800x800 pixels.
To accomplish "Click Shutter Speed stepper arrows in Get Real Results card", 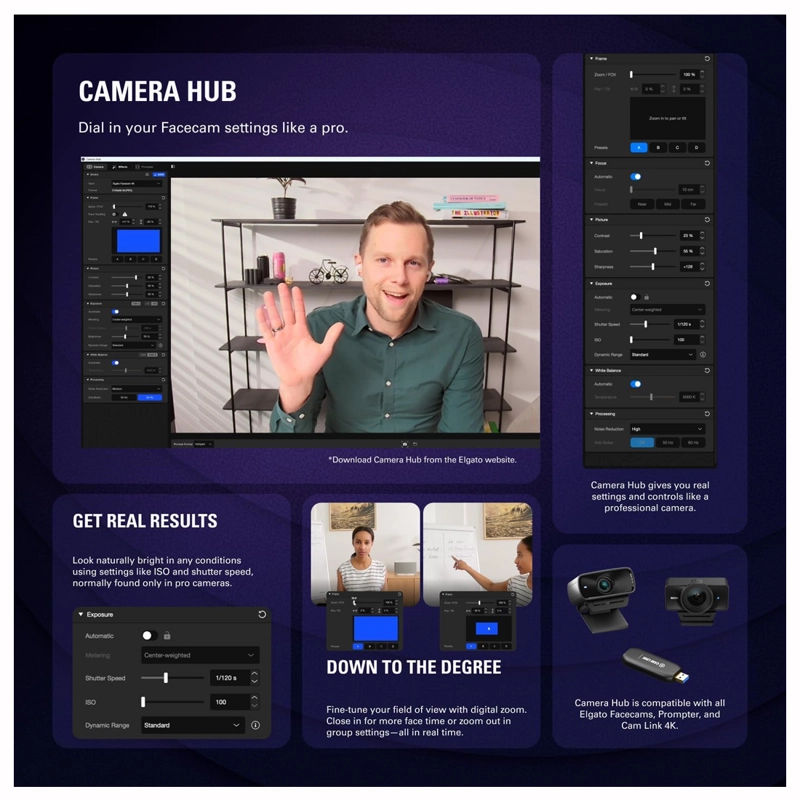I will coord(255,678).
